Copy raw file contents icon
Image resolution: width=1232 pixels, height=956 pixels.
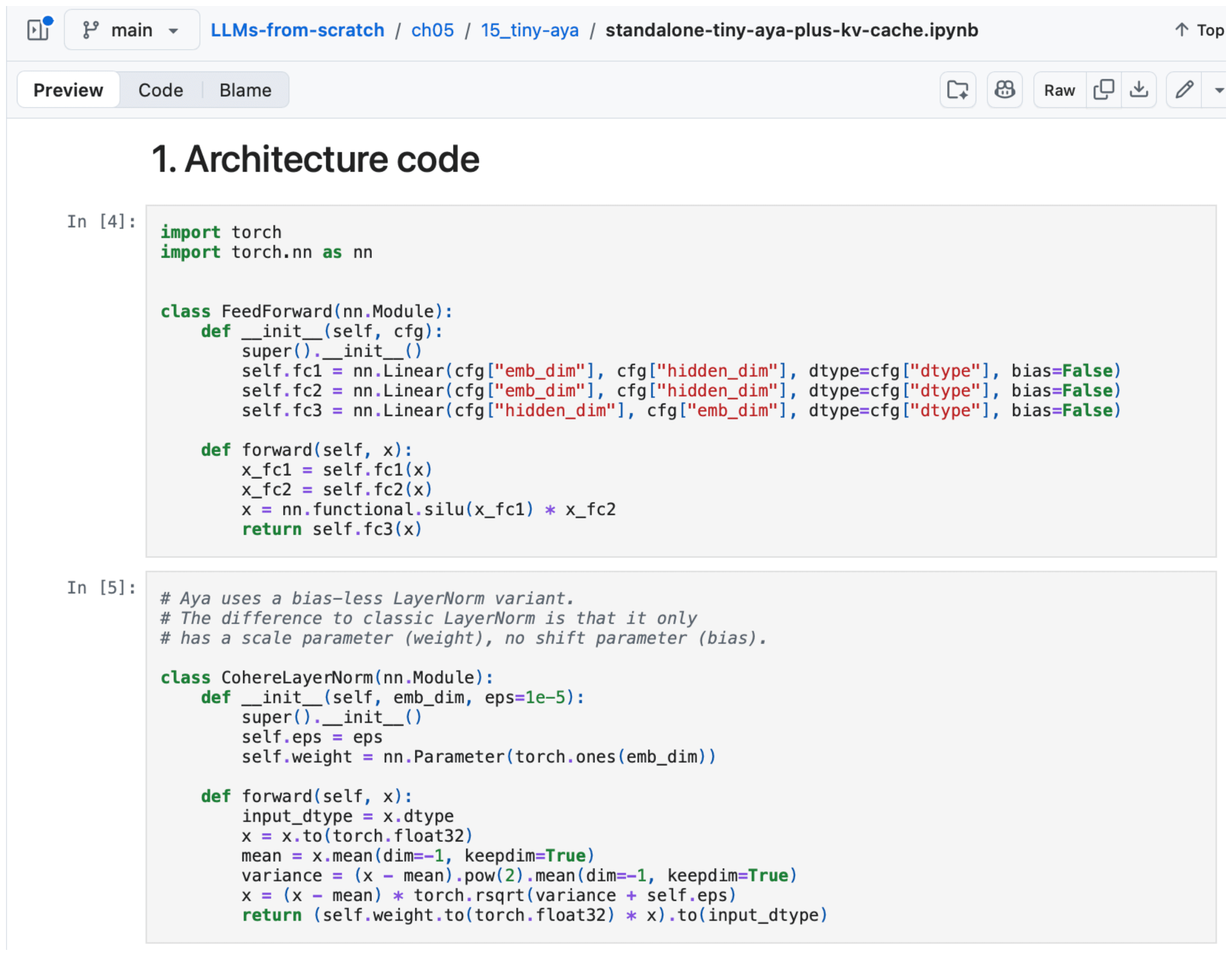click(1104, 90)
